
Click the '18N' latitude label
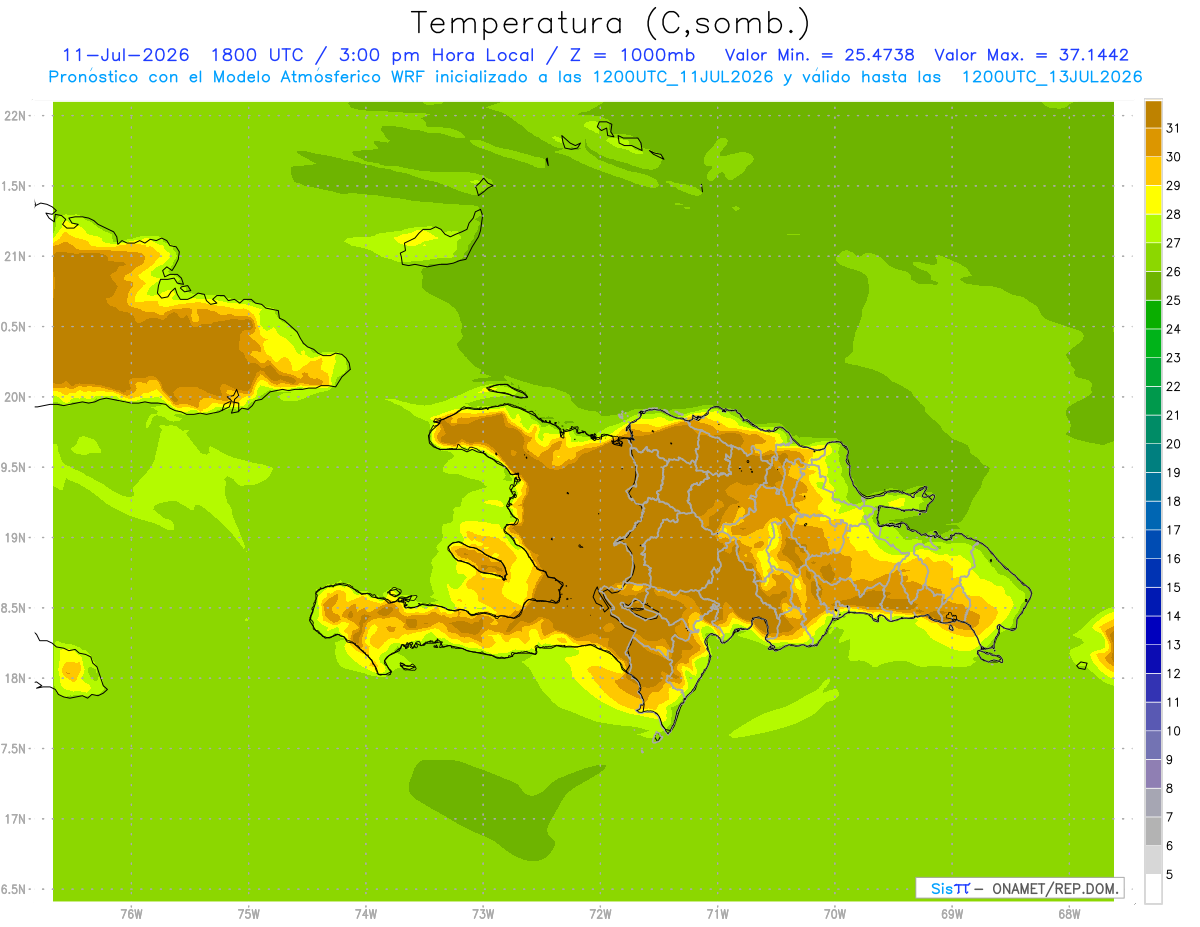pos(15,678)
